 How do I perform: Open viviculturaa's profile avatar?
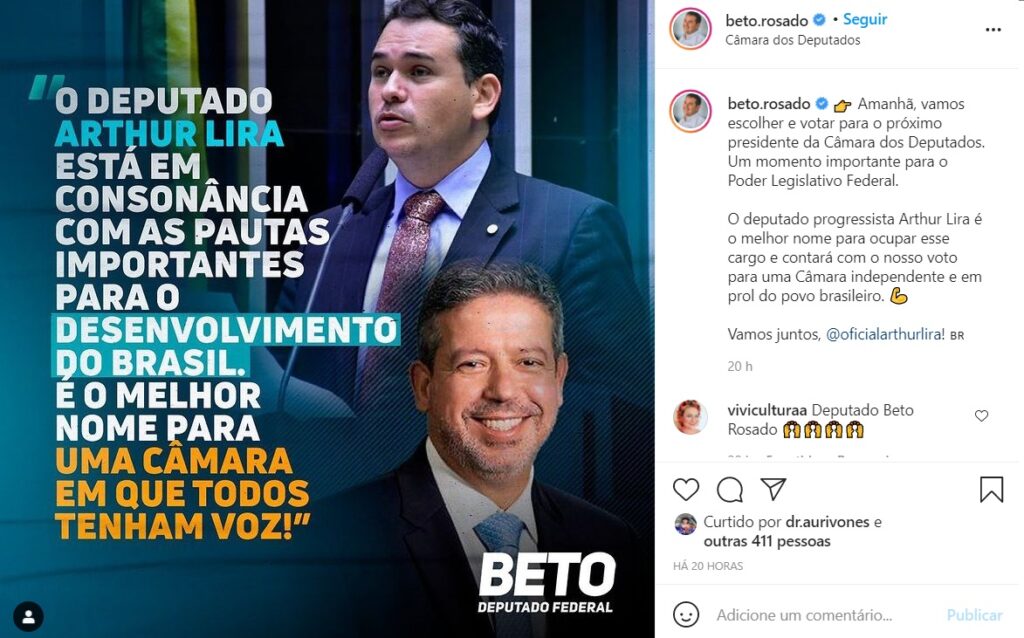690,418
